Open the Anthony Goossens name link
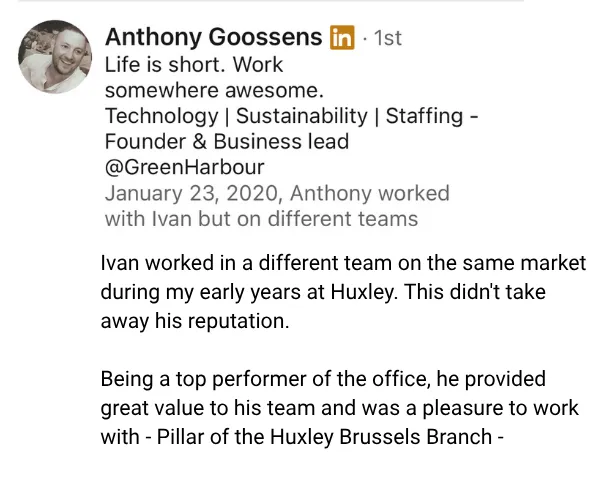Image resolution: width=600 pixels, height=490 pixels. tap(214, 37)
